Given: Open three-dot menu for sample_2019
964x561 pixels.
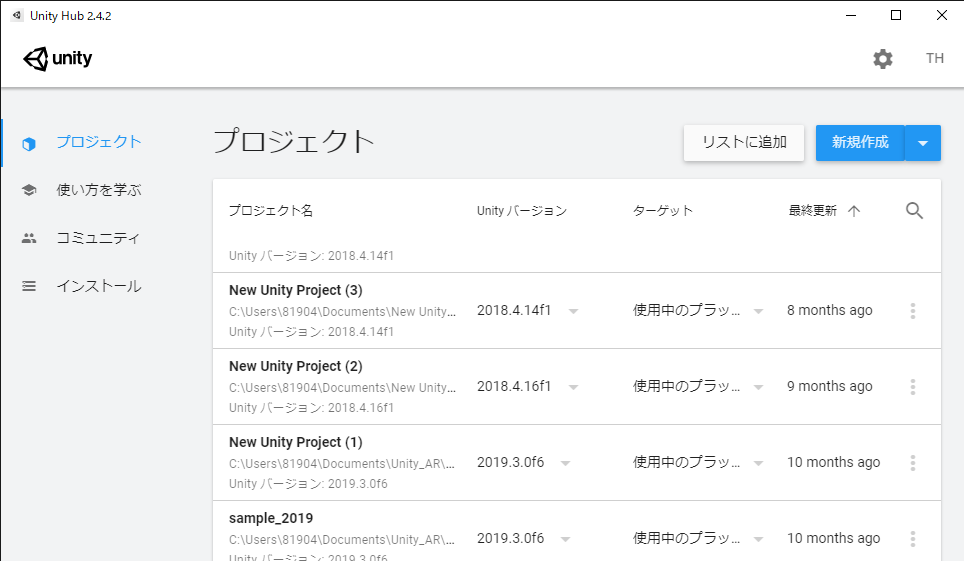Looking at the screenshot, I should (x=913, y=539).
